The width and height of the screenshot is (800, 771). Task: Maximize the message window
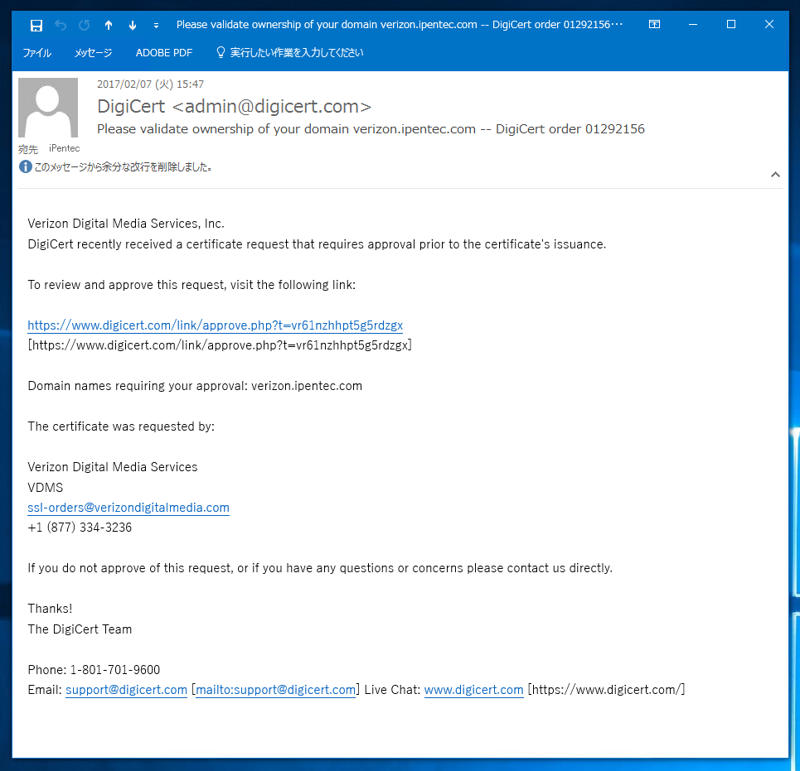pos(731,24)
